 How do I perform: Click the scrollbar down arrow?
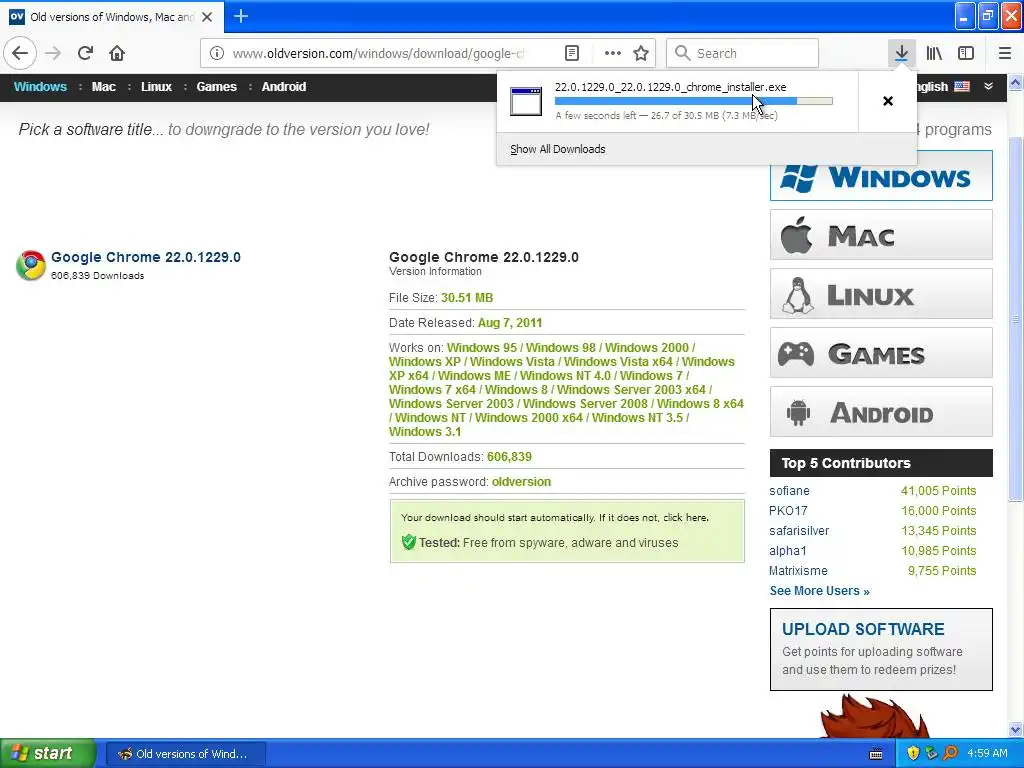1016,729
